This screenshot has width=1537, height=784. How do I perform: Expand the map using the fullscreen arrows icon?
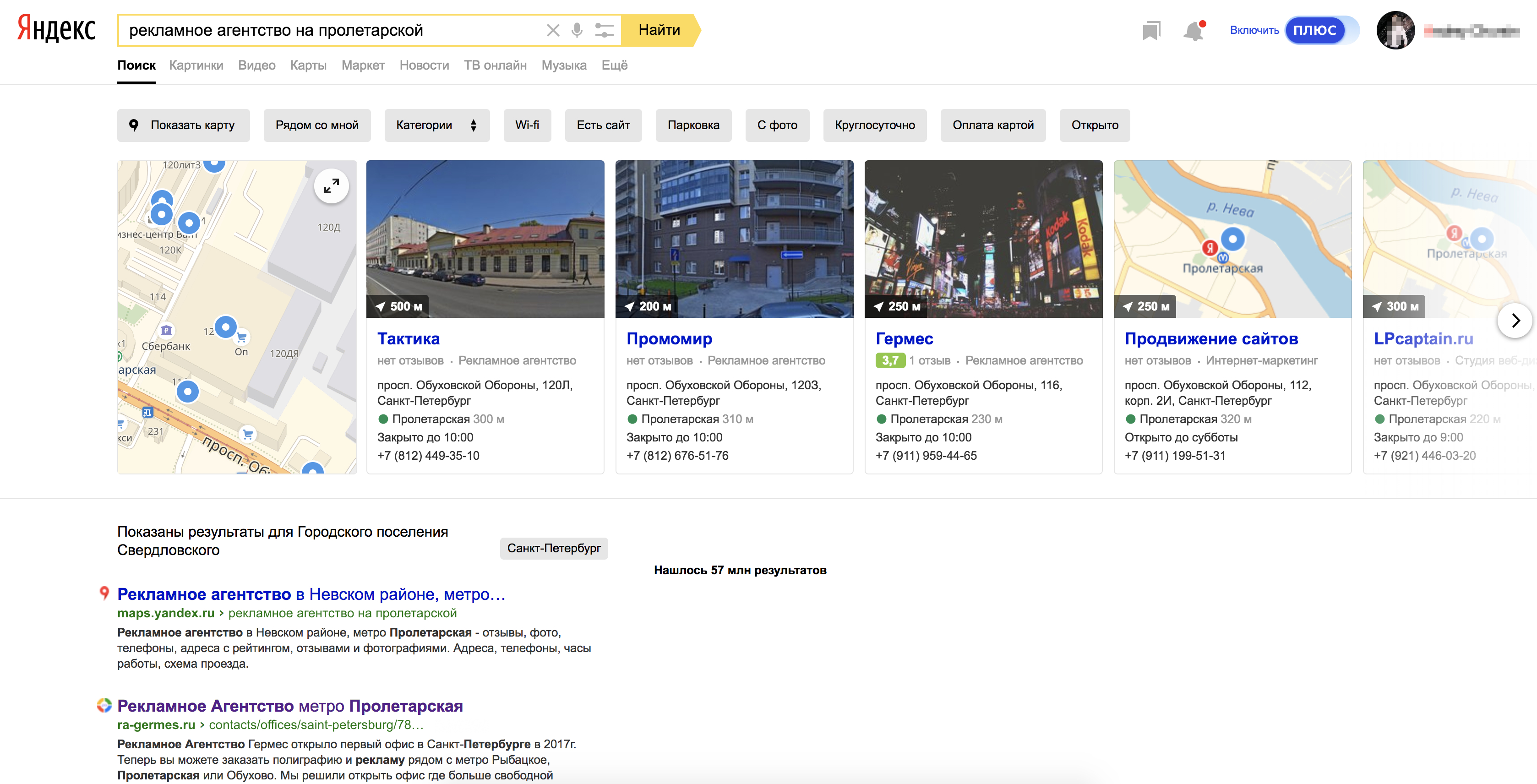click(x=332, y=185)
